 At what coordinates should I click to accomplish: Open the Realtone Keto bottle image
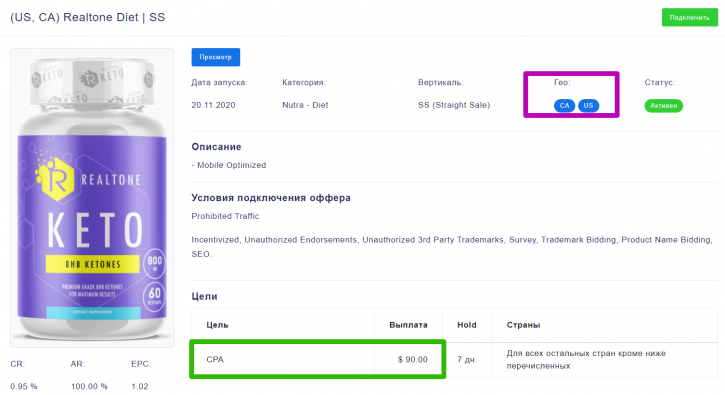pos(92,198)
